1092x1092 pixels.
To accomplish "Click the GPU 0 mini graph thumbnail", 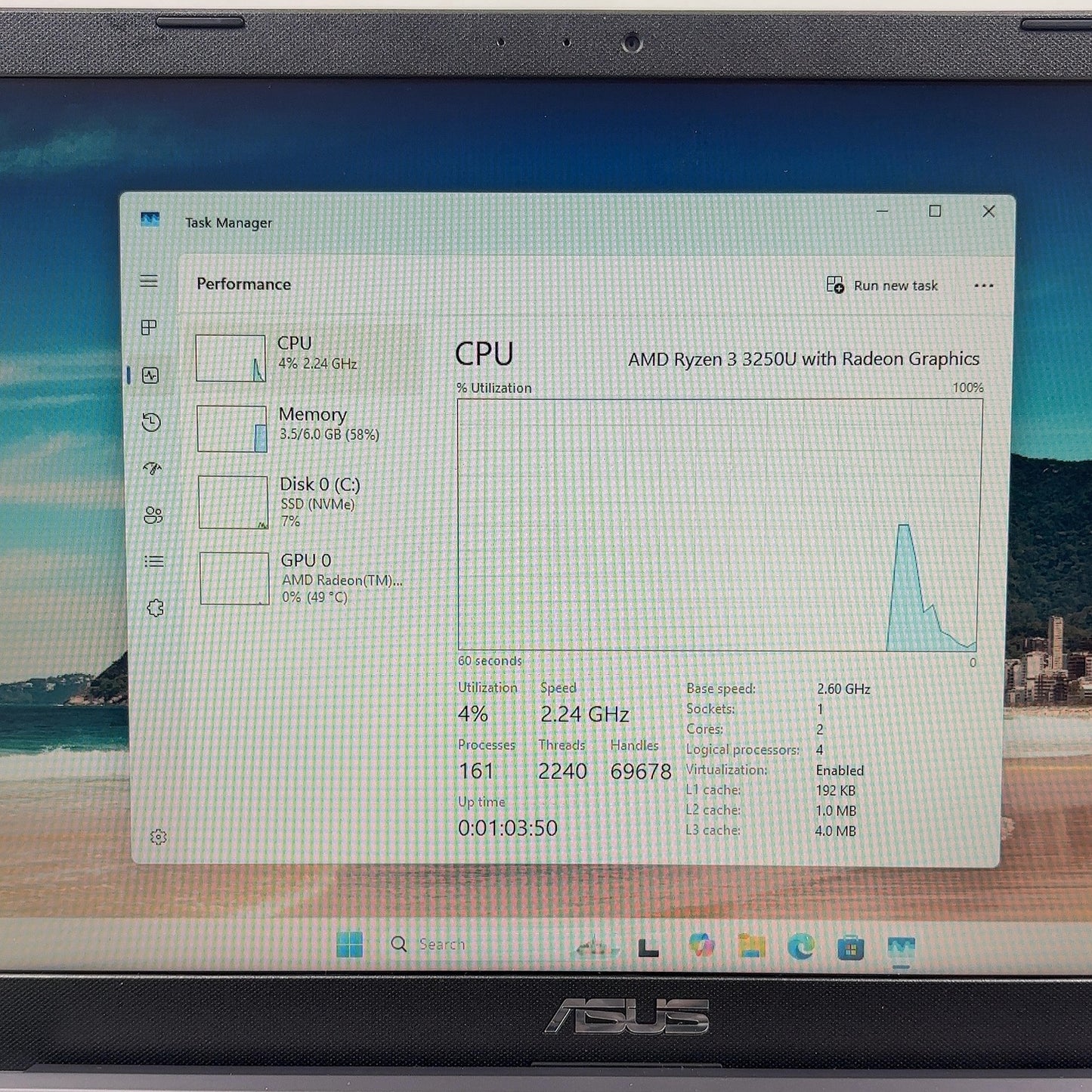I will point(235,579).
